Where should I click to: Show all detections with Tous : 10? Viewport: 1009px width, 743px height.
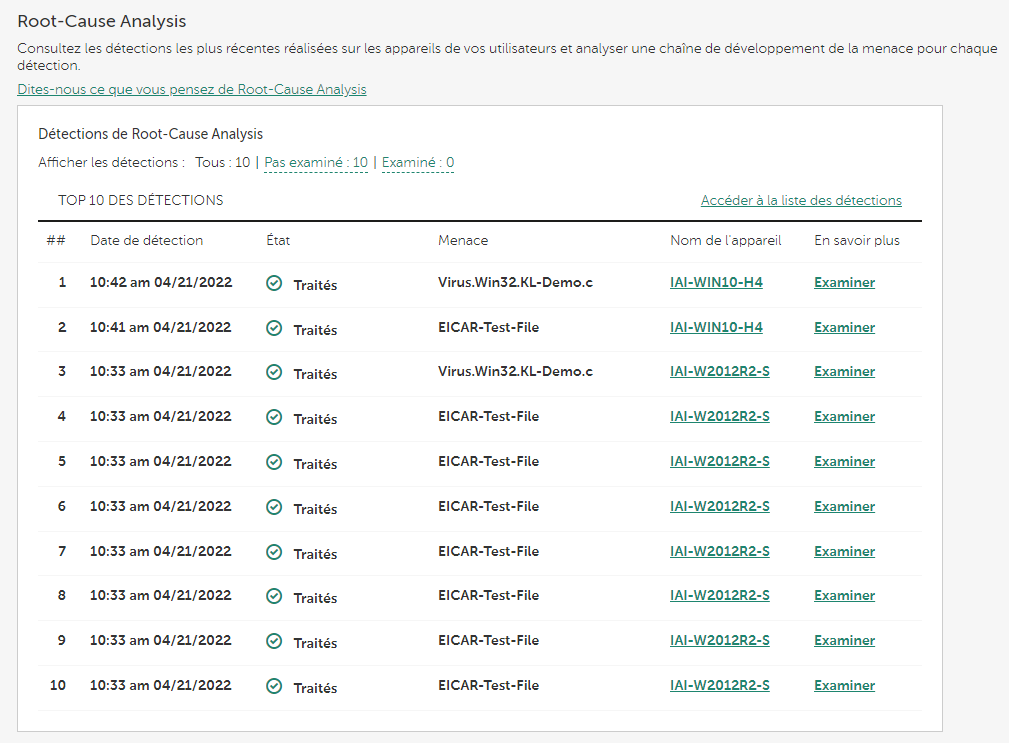pyautogui.click(x=222, y=163)
